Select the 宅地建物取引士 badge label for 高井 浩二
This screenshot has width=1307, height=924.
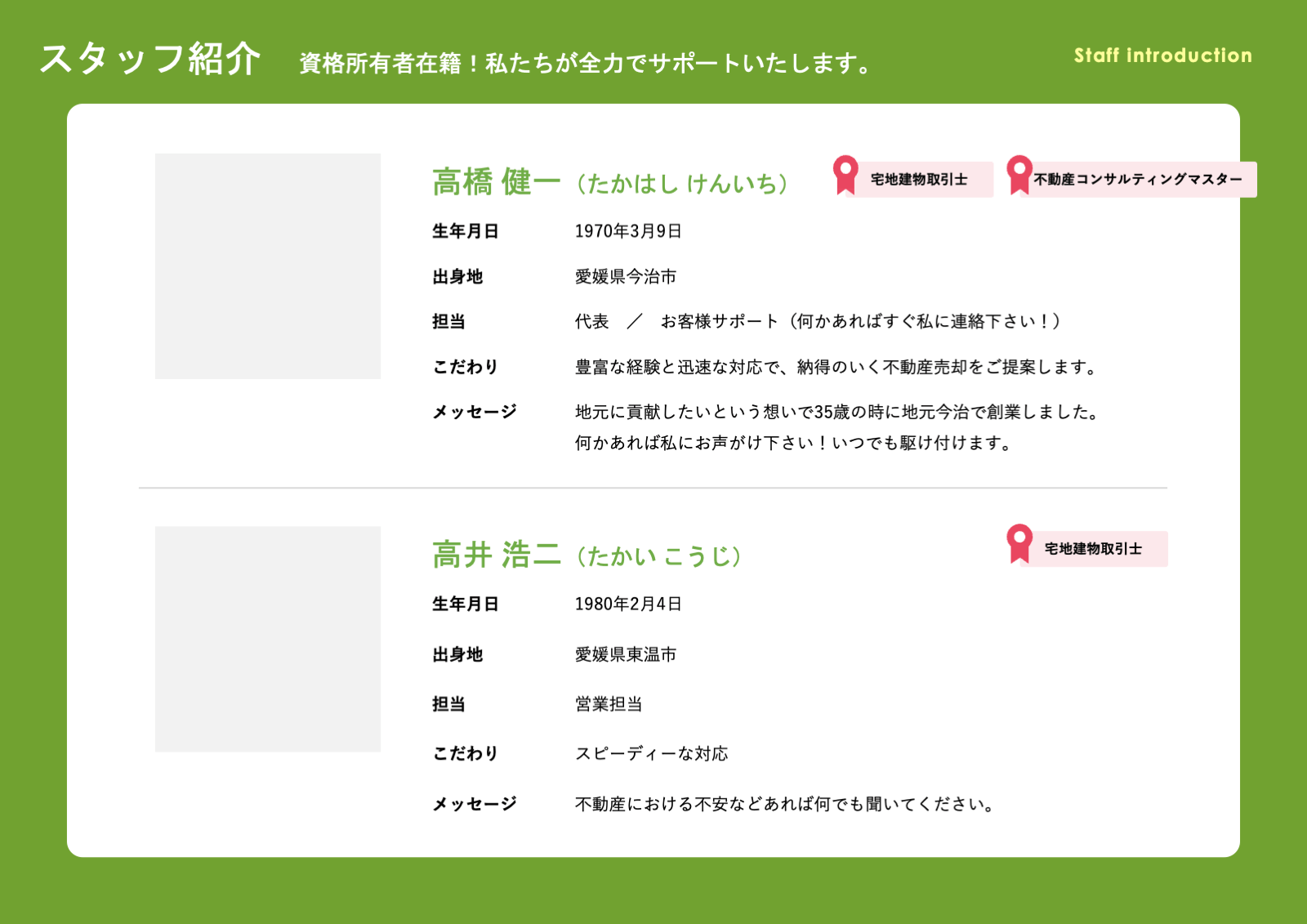click(x=1093, y=549)
